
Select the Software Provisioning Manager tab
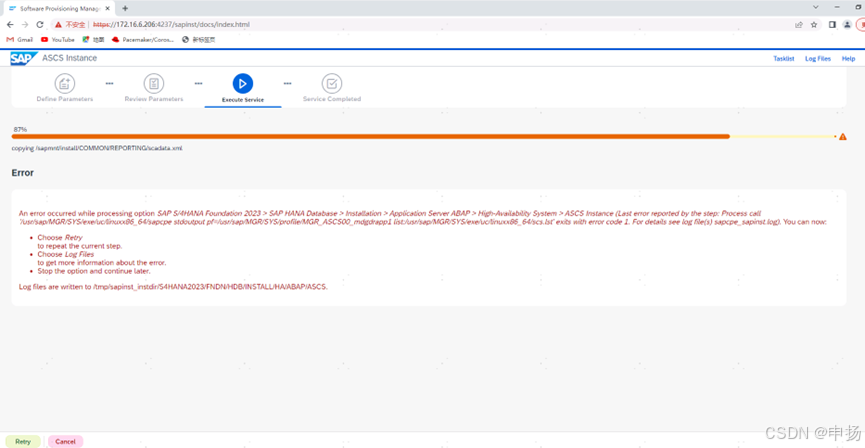tap(57, 8)
